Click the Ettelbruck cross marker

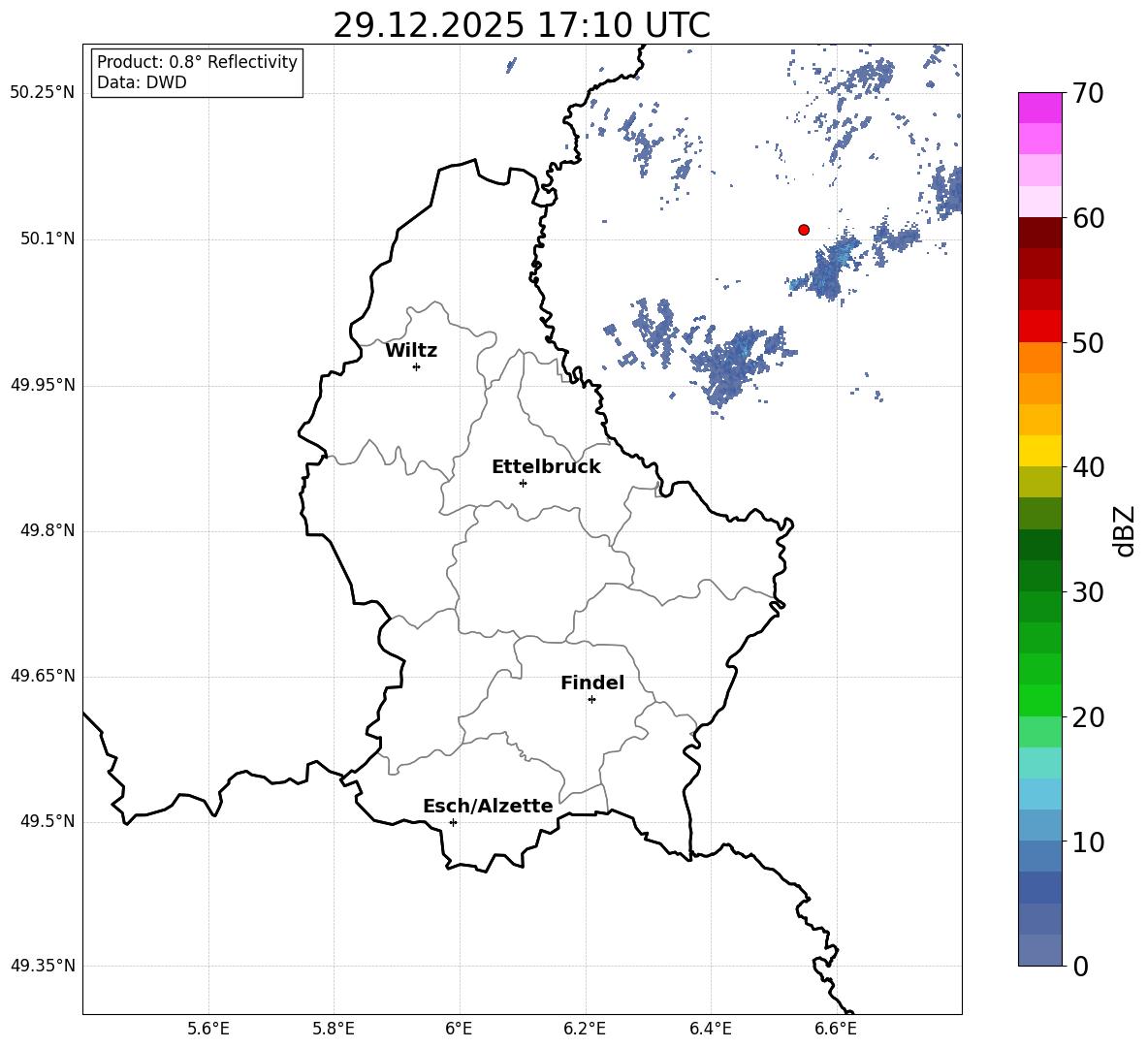tap(523, 483)
